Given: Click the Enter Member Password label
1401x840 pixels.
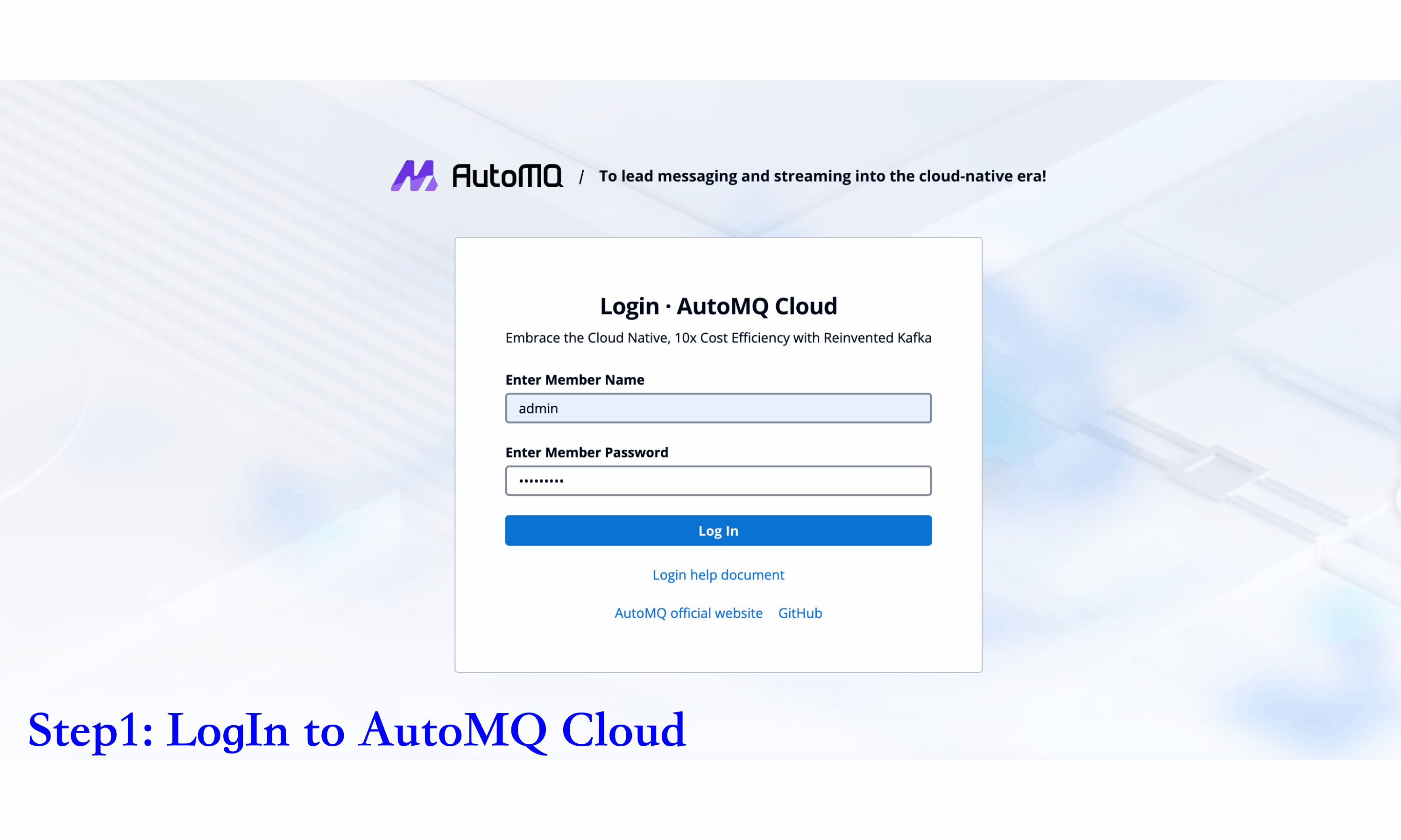Looking at the screenshot, I should tap(587, 452).
